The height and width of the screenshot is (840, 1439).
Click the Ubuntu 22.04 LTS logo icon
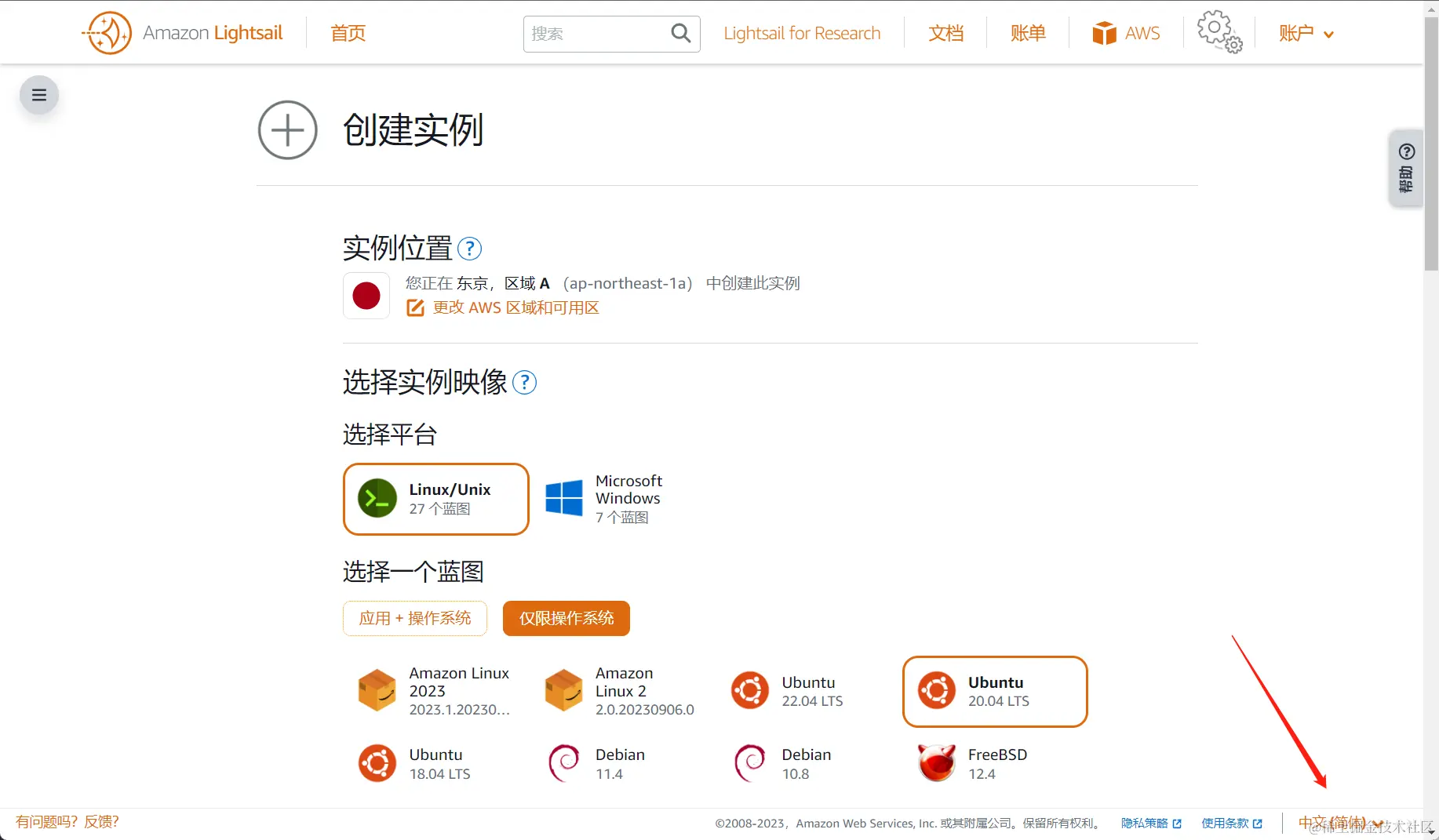[x=750, y=690]
